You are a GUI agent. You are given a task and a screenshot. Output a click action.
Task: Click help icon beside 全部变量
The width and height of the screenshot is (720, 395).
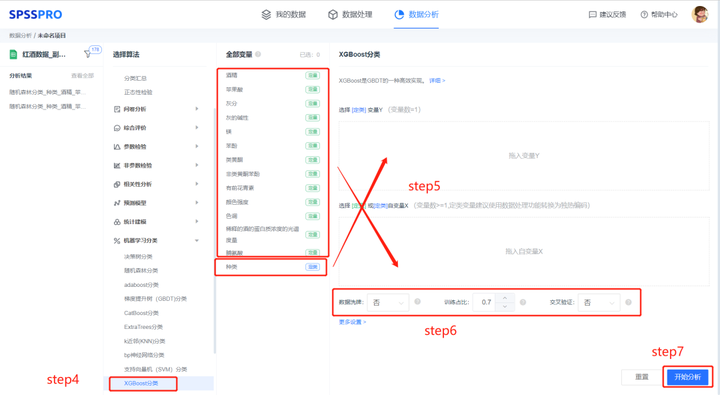[x=258, y=54]
